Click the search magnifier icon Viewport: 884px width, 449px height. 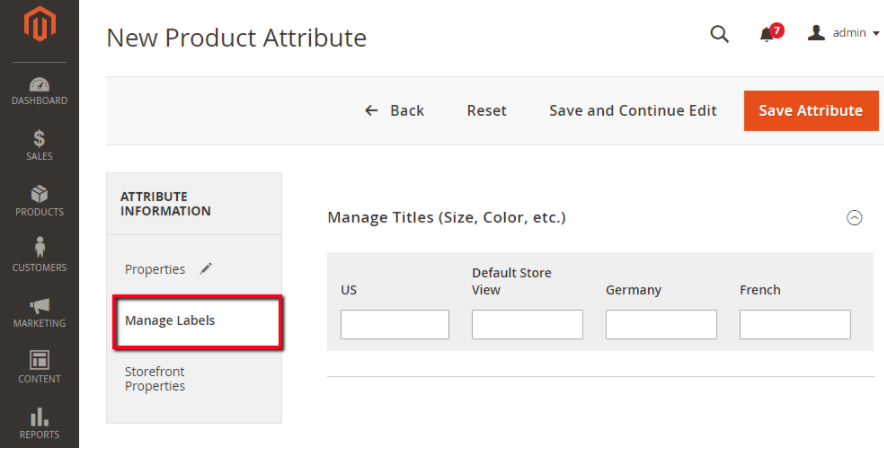pyautogui.click(x=719, y=34)
